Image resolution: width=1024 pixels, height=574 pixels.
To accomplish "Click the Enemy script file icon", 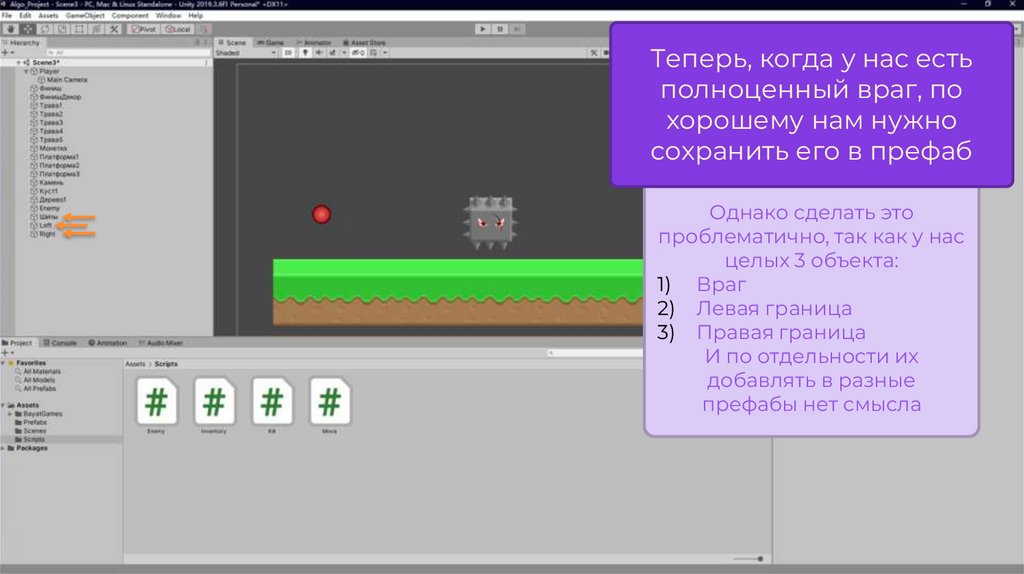I will coord(156,402).
